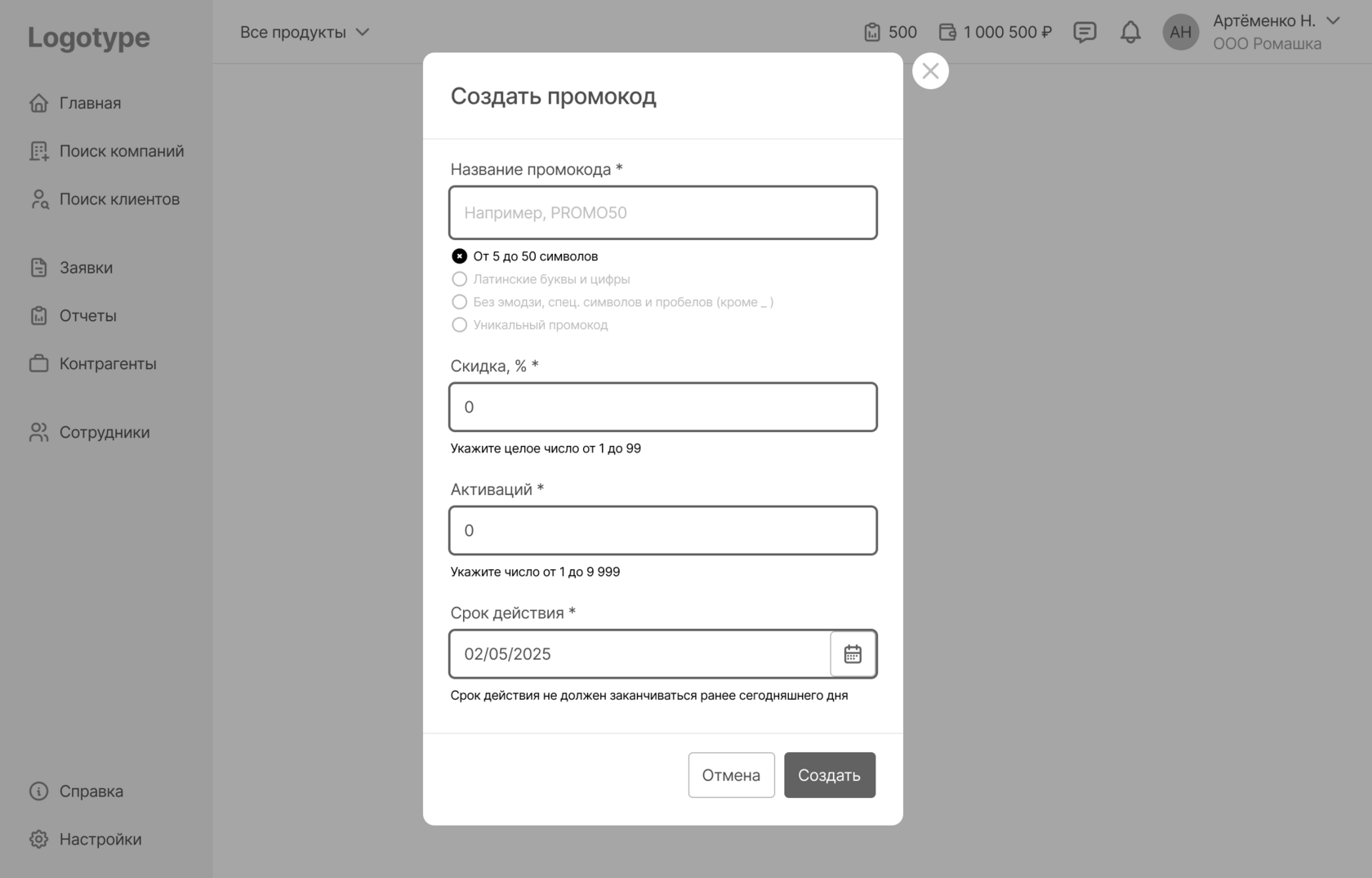1372x878 pixels.
Task: Expand the user account chevron
Action: (x=1333, y=20)
